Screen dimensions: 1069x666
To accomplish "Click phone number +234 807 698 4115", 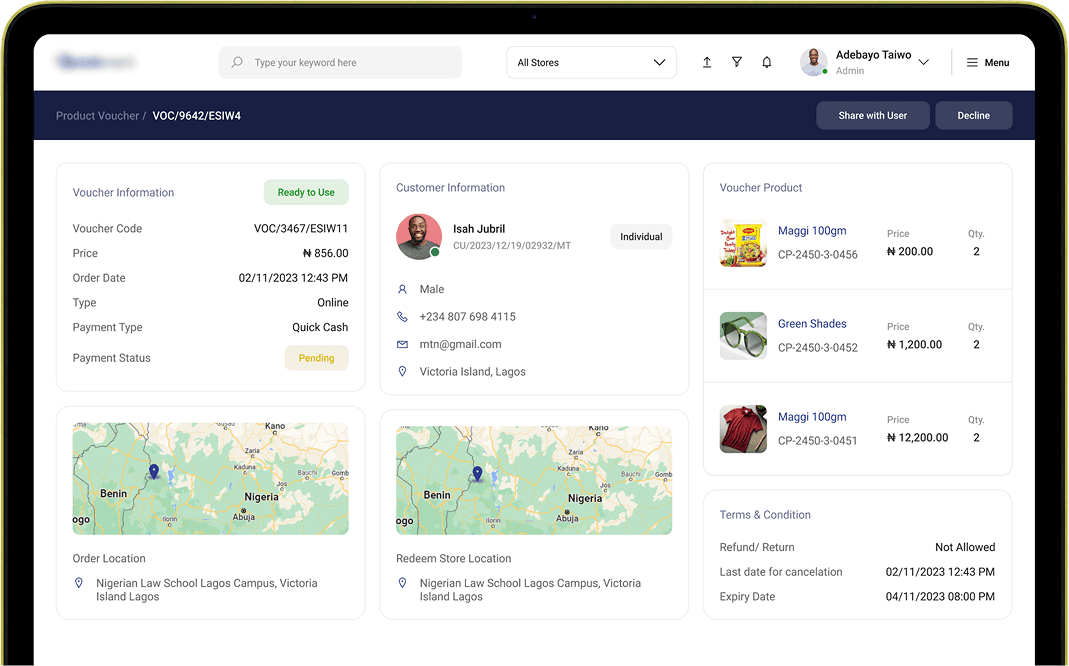I will (x=468, y=316).
